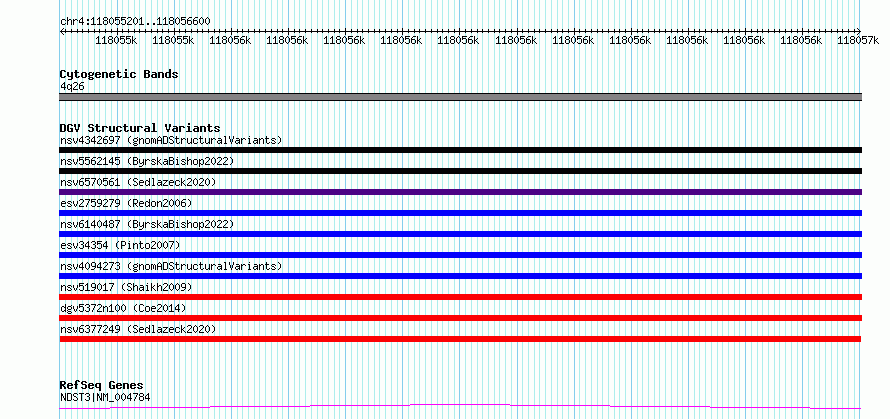Open the NDST3|NM_004784 gene label

[105, 397]
